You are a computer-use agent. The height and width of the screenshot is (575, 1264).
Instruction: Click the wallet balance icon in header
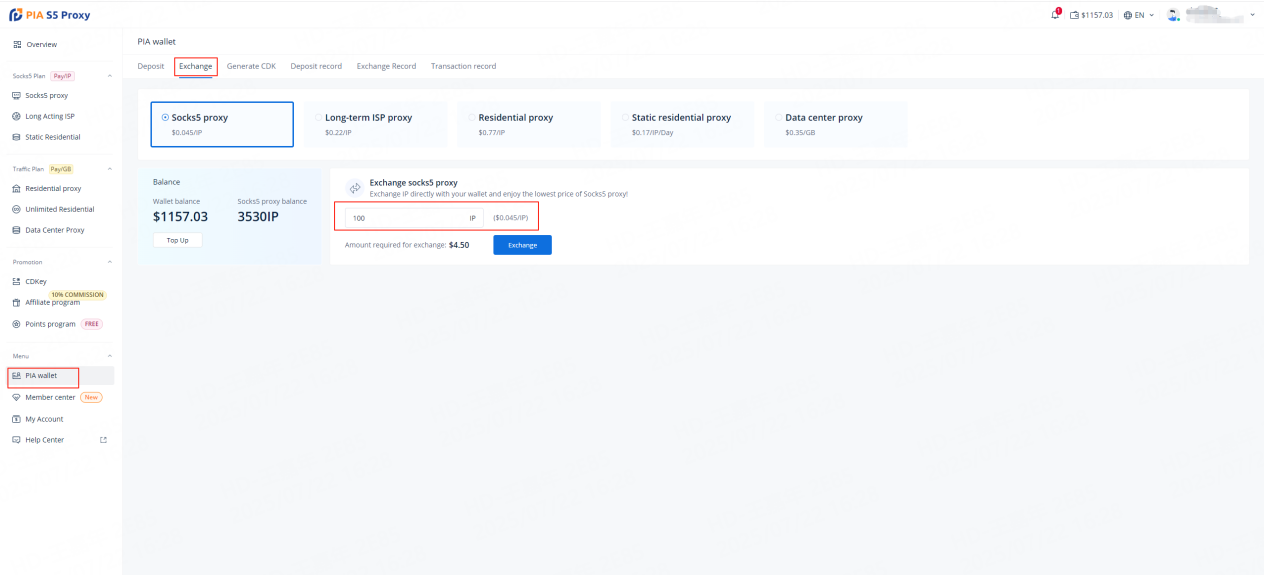[1074, 15]
